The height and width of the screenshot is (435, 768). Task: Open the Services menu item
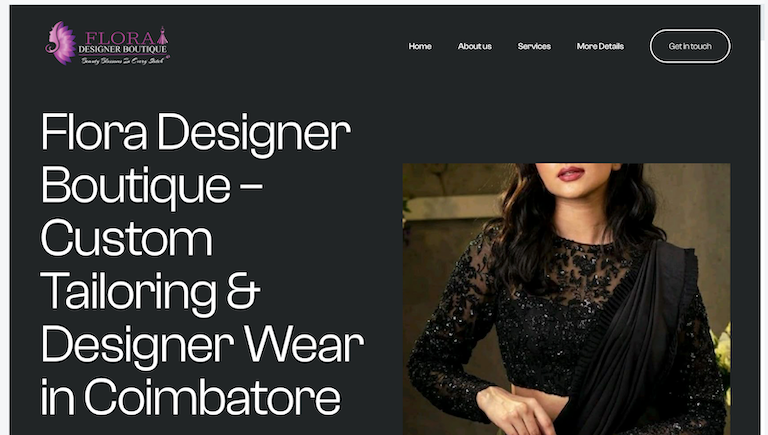pos(534,46)
